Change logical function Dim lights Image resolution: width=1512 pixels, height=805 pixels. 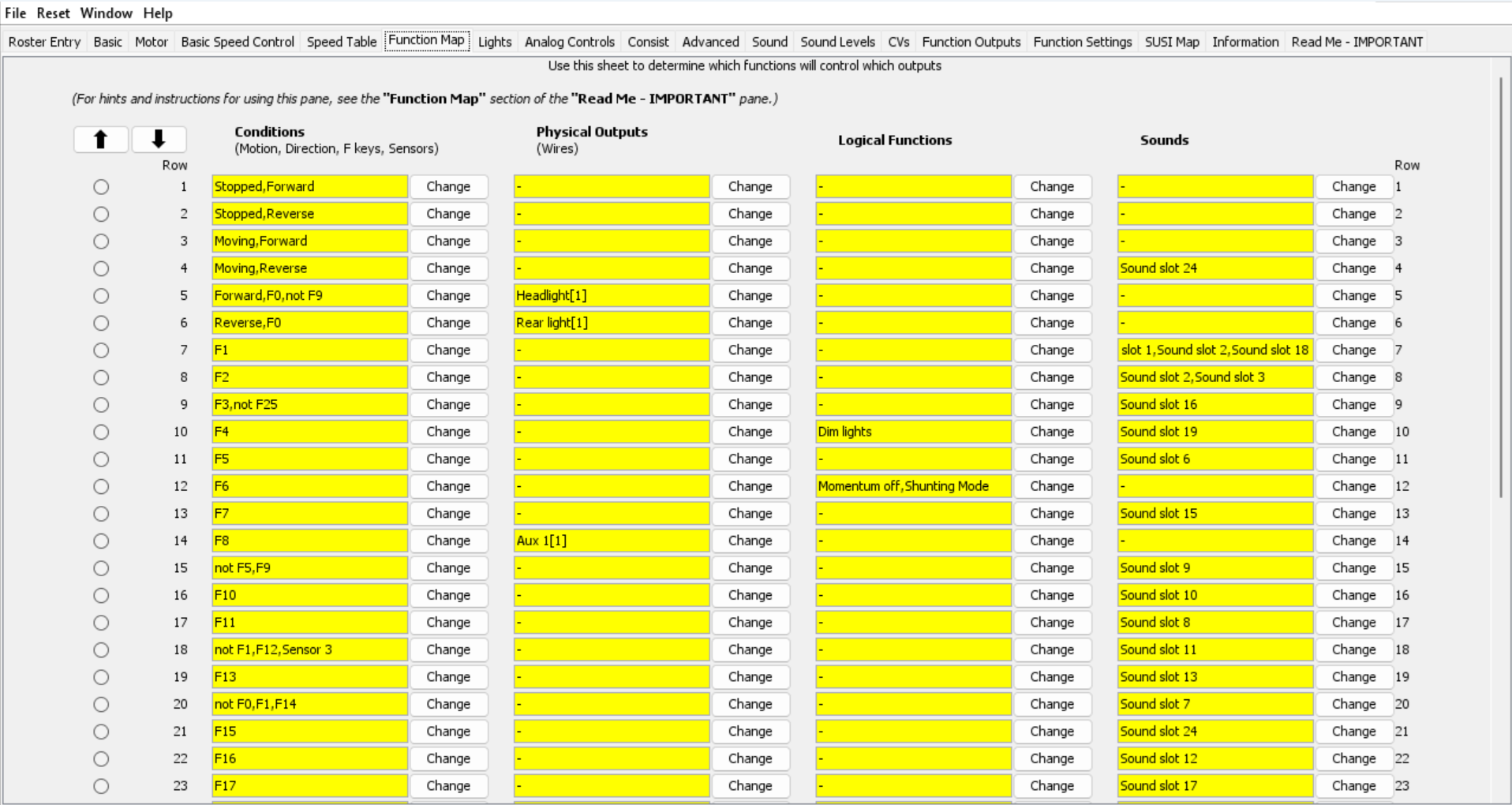tap(1052, 432)
